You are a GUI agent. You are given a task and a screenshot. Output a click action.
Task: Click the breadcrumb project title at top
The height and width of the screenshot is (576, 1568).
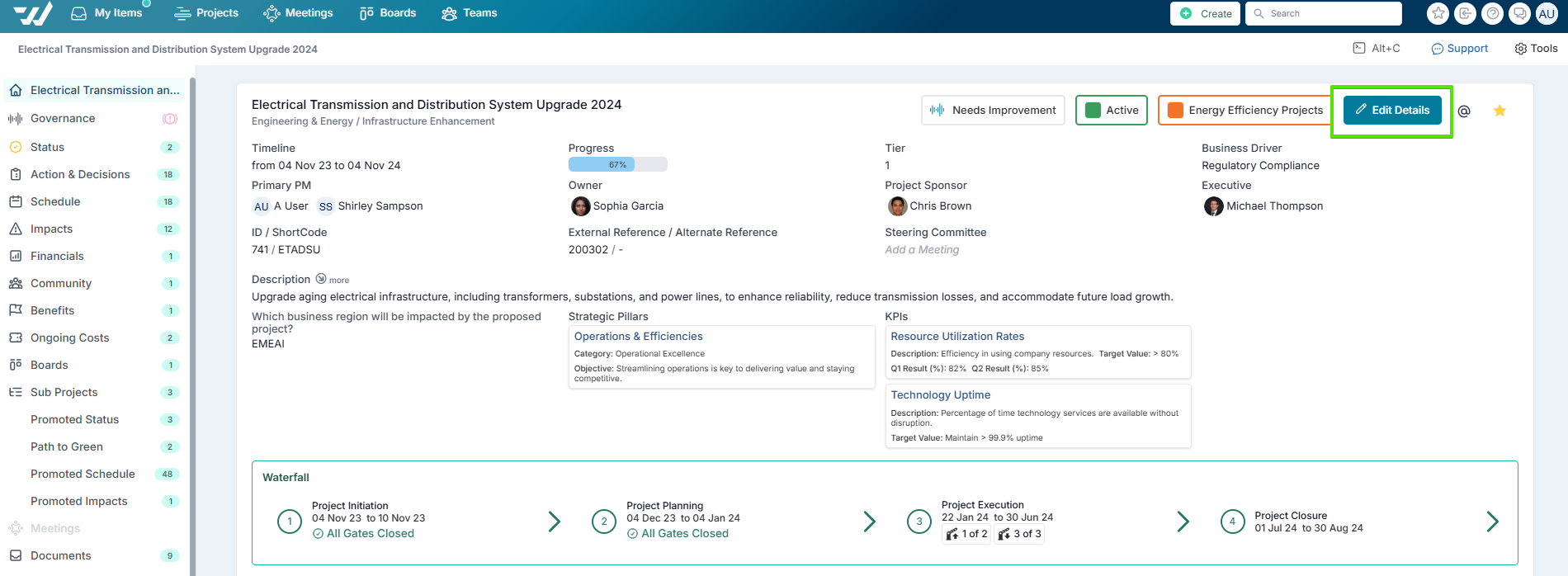point(168,50)
